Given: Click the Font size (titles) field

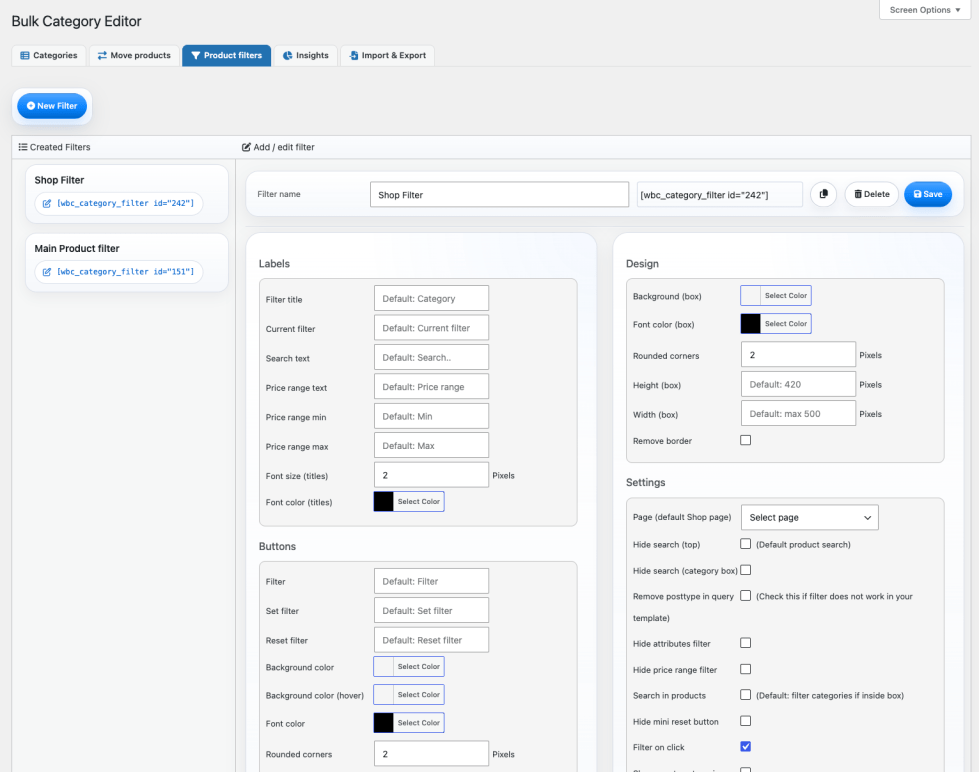Looking at the screenshot, I should (x=431, y=475).
